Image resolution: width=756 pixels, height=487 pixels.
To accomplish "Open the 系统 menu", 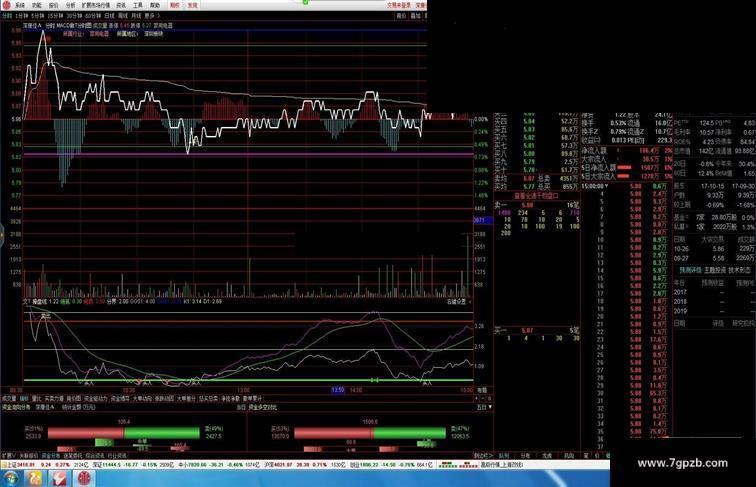I will [x=20, y=5].
